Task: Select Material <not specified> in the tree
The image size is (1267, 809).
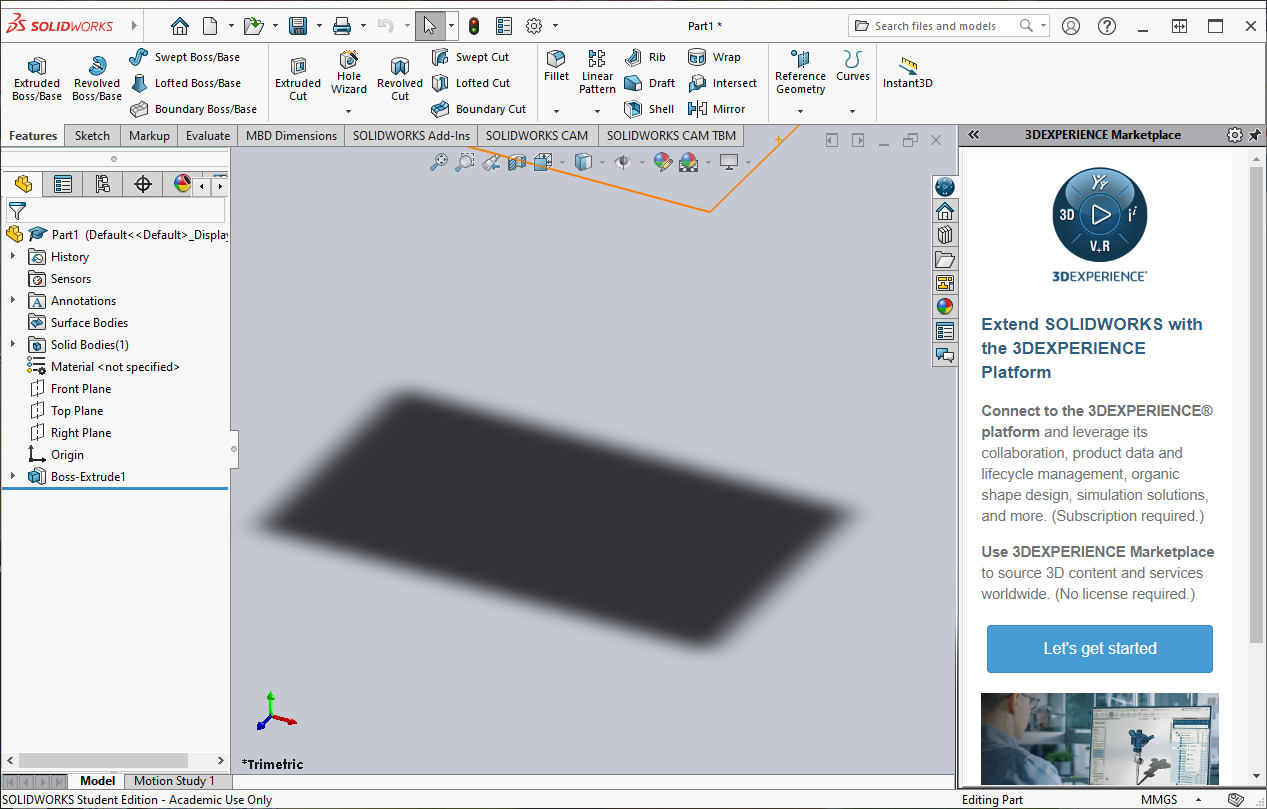Action: tap(104, 367)
